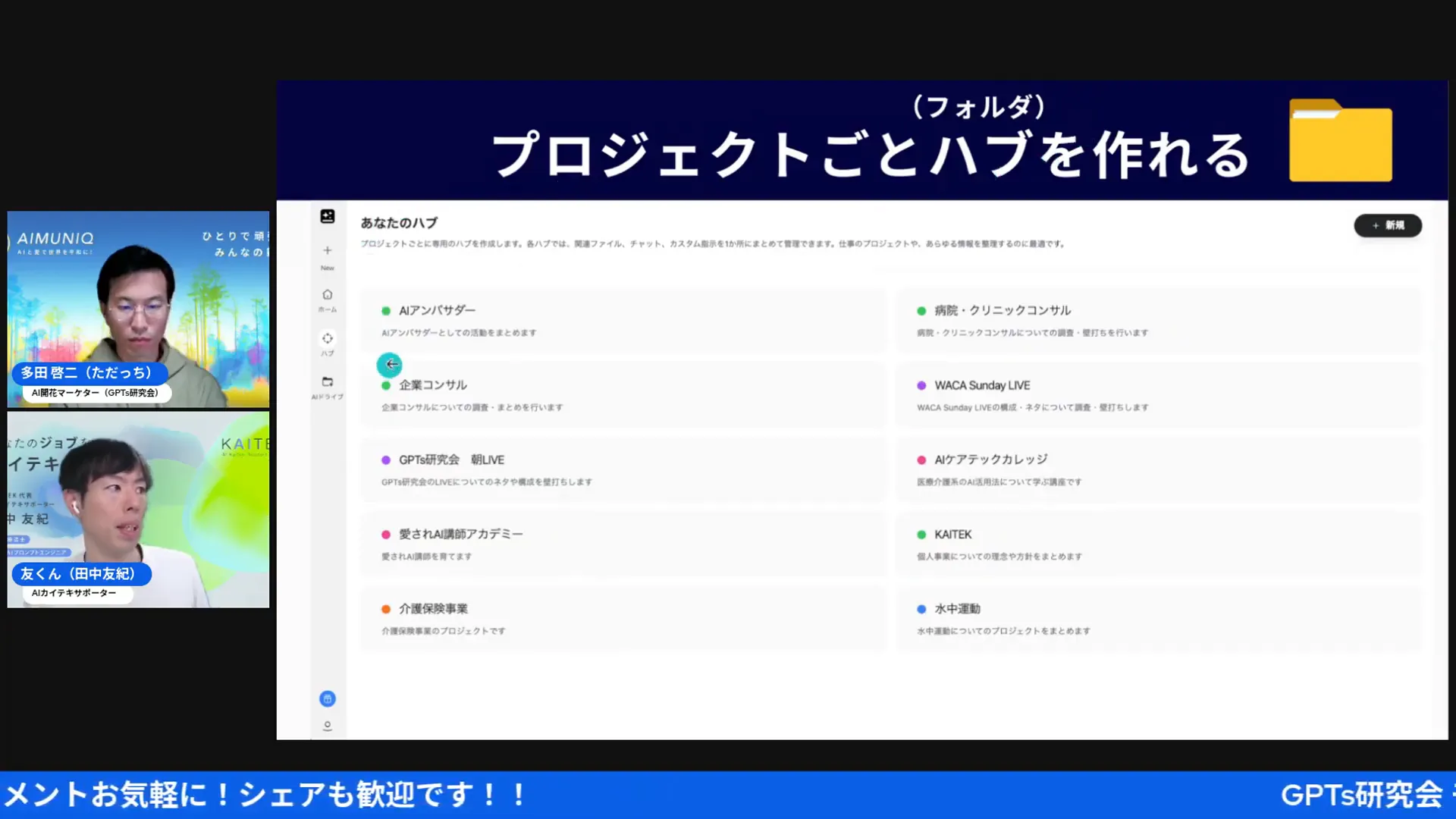
Task: Click the green dot next to AIアンバサダー
Action: 384,310
